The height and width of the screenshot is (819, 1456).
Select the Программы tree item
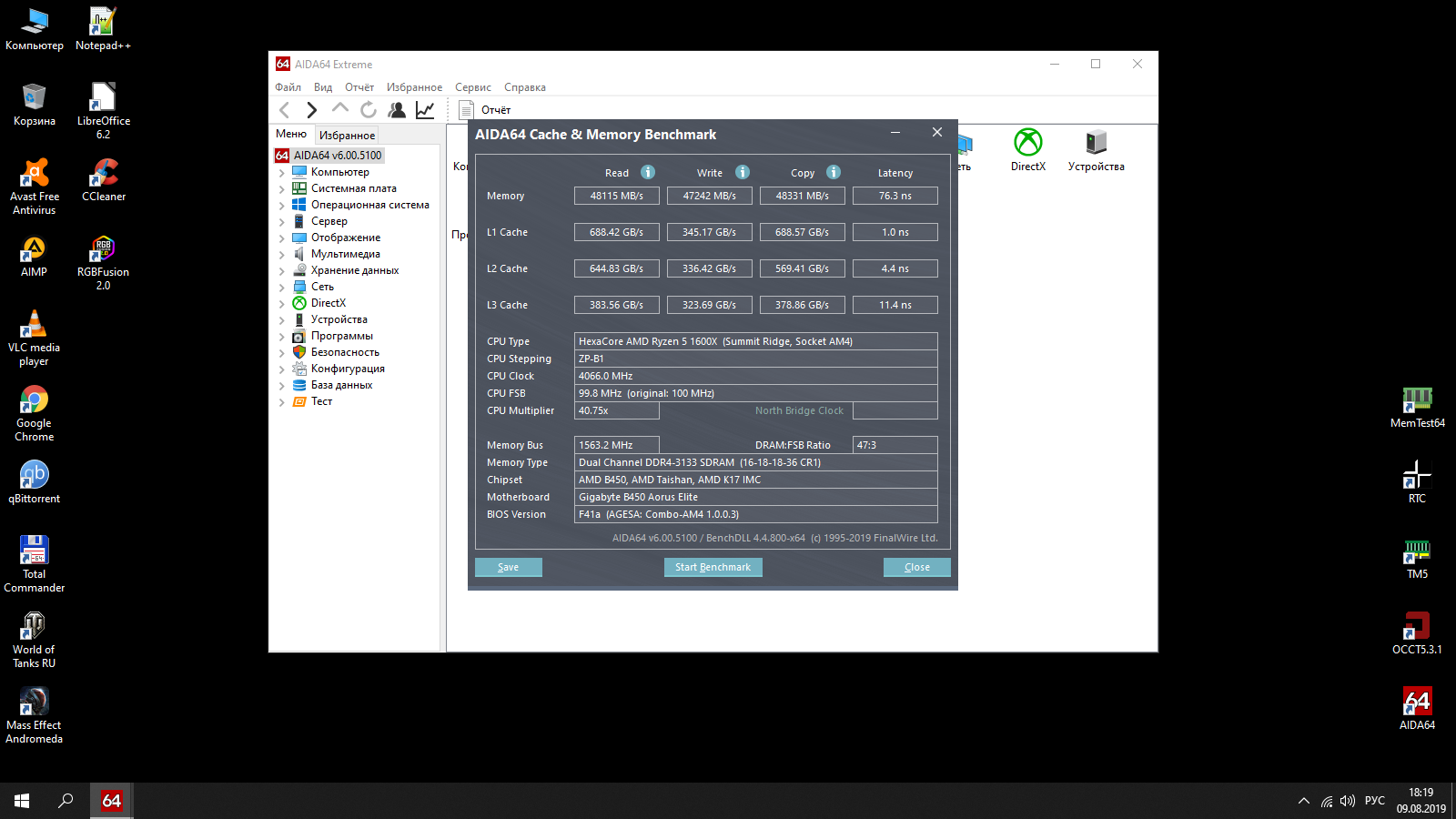click(x=341, y=336)
